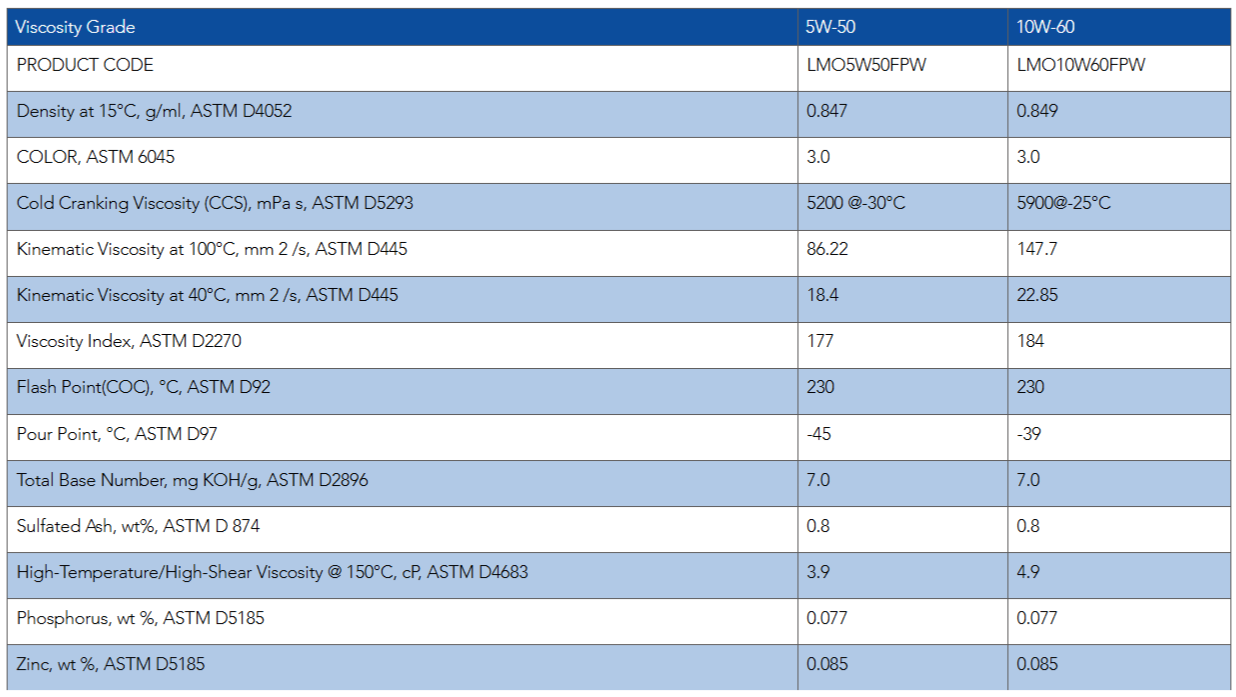Select the Sulfated Ash row label
The image size is (1236, 697).
click(138, 526)
